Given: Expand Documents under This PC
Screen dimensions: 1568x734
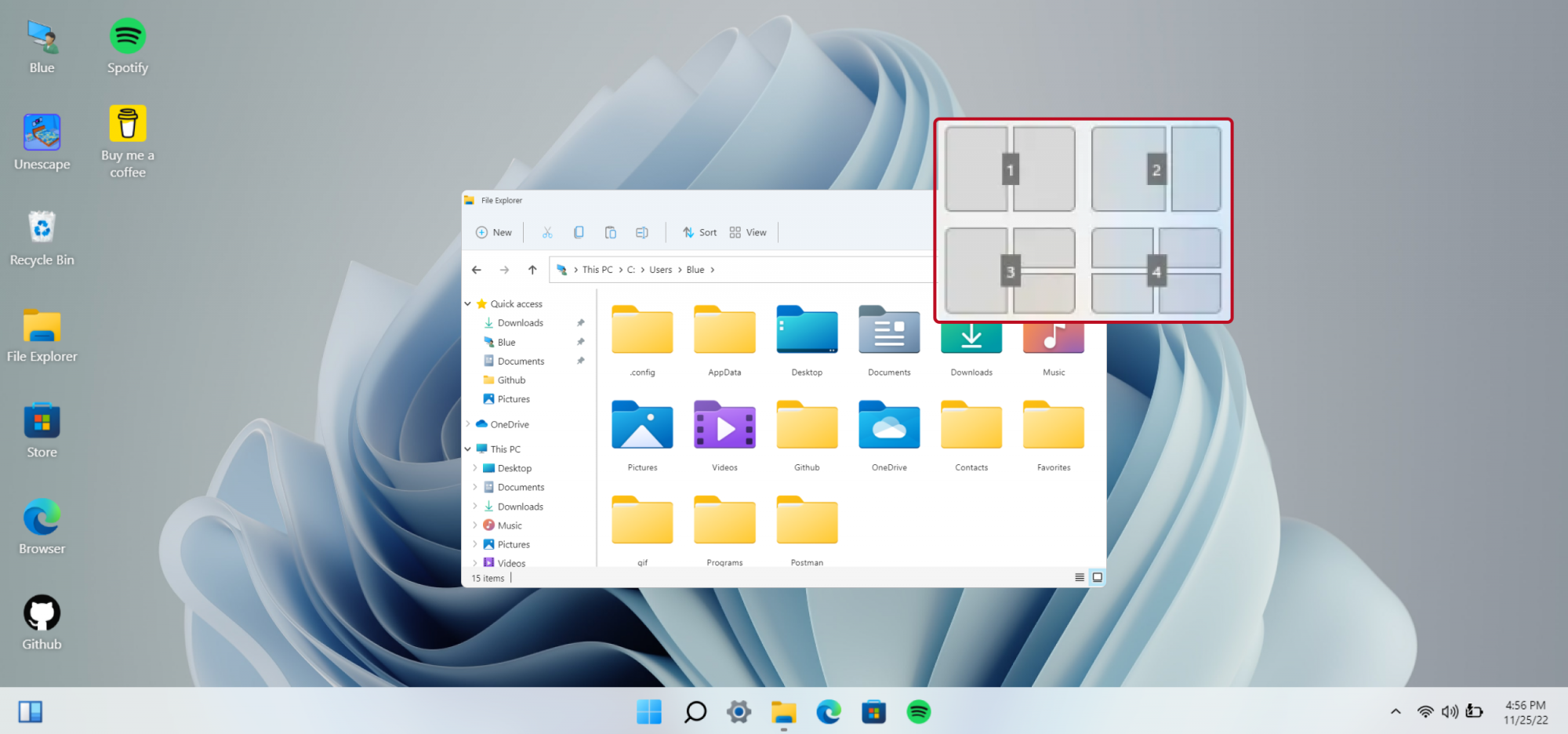Looking at the screenshot, I should pos(475,487).
